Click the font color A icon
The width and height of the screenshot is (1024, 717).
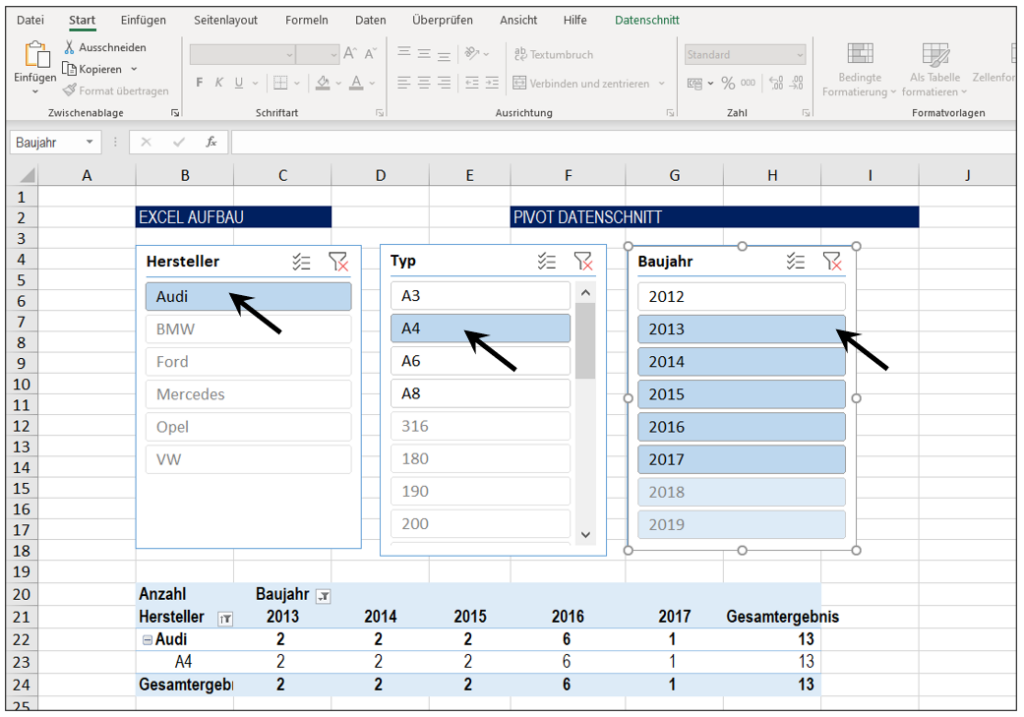pos(356,82)
